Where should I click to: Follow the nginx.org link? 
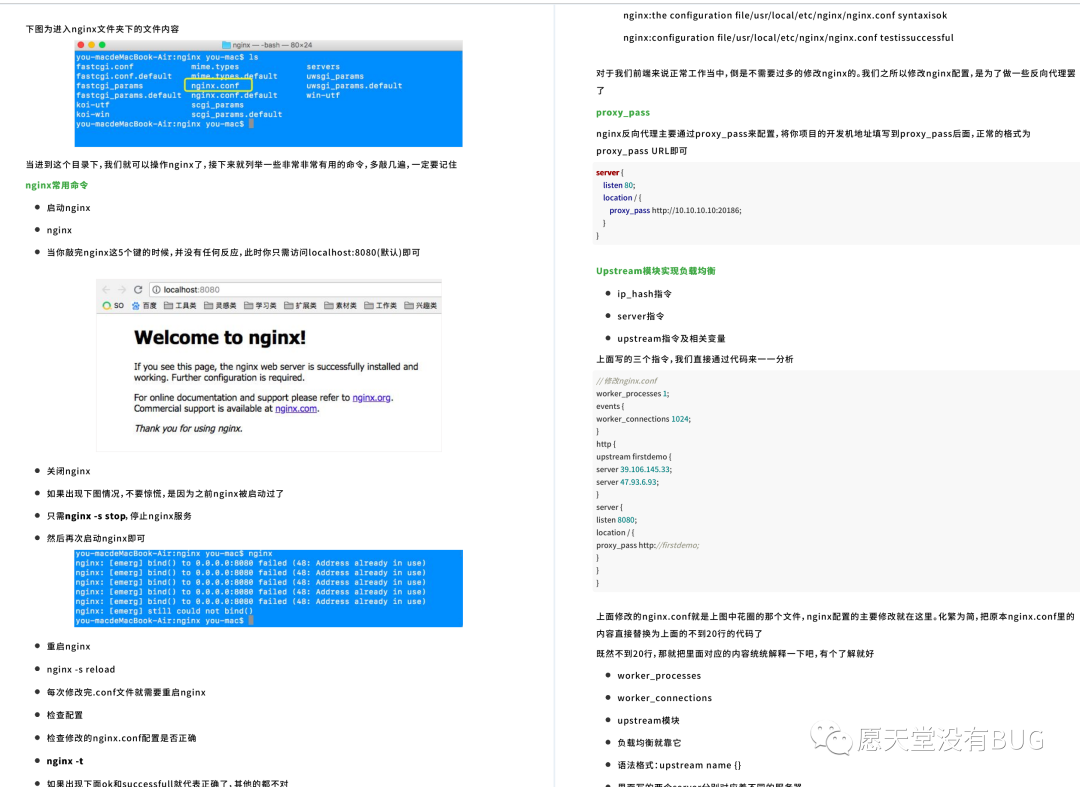point(371,398)
